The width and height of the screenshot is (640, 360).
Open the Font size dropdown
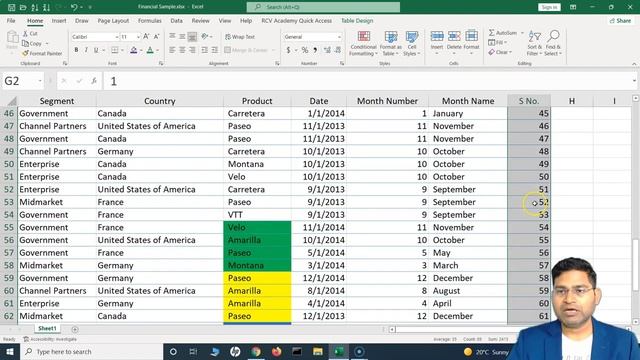click(138, 37)
